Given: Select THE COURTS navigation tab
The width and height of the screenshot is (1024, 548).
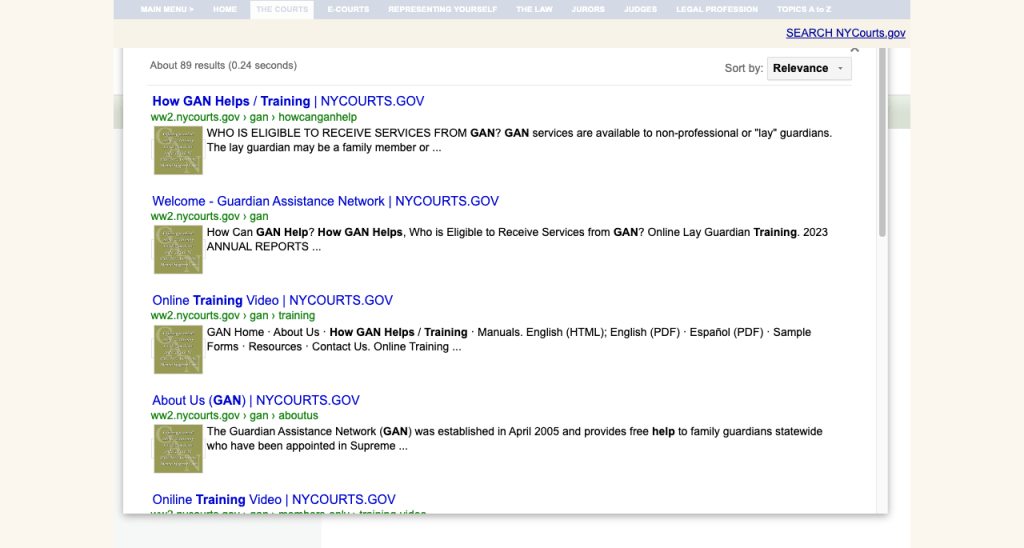Looking at the screenshot, I should coord(282,9).
